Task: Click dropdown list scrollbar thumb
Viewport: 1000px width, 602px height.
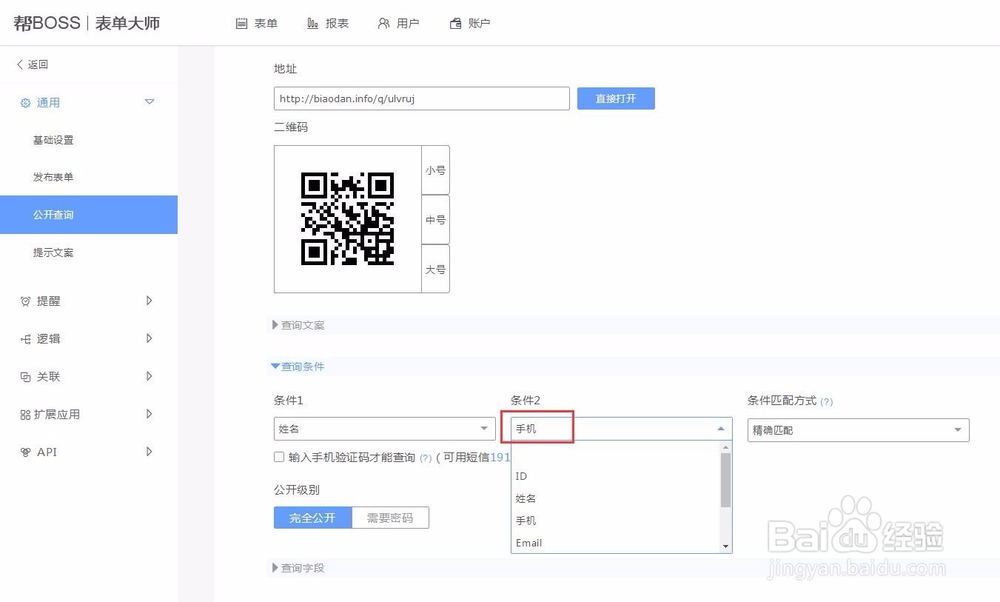Action: (x=725, y=480)
